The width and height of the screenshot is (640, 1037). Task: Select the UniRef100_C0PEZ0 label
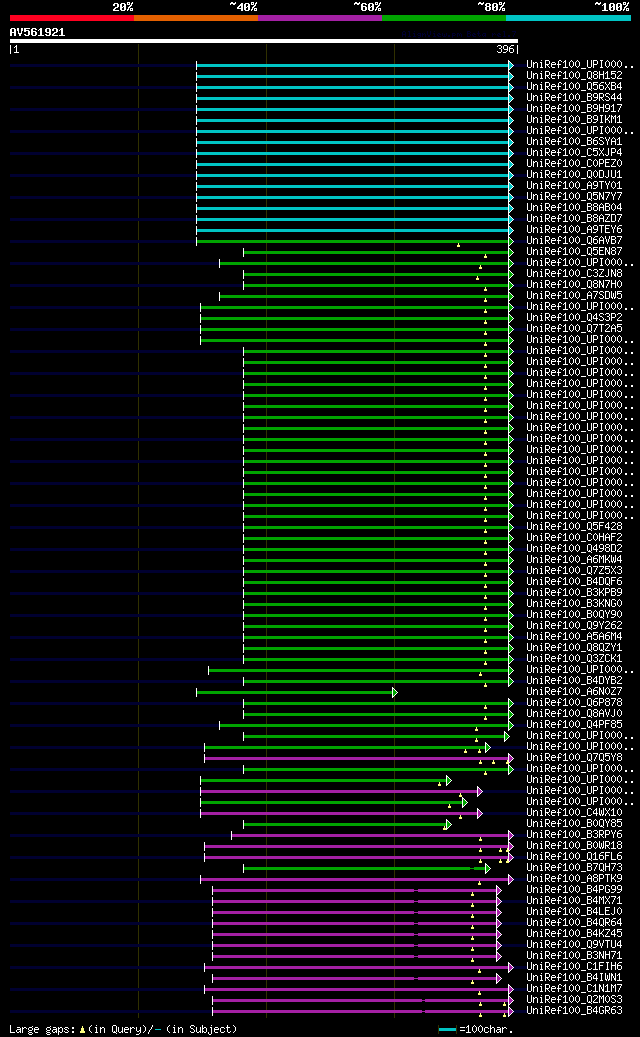coord(574,164)
